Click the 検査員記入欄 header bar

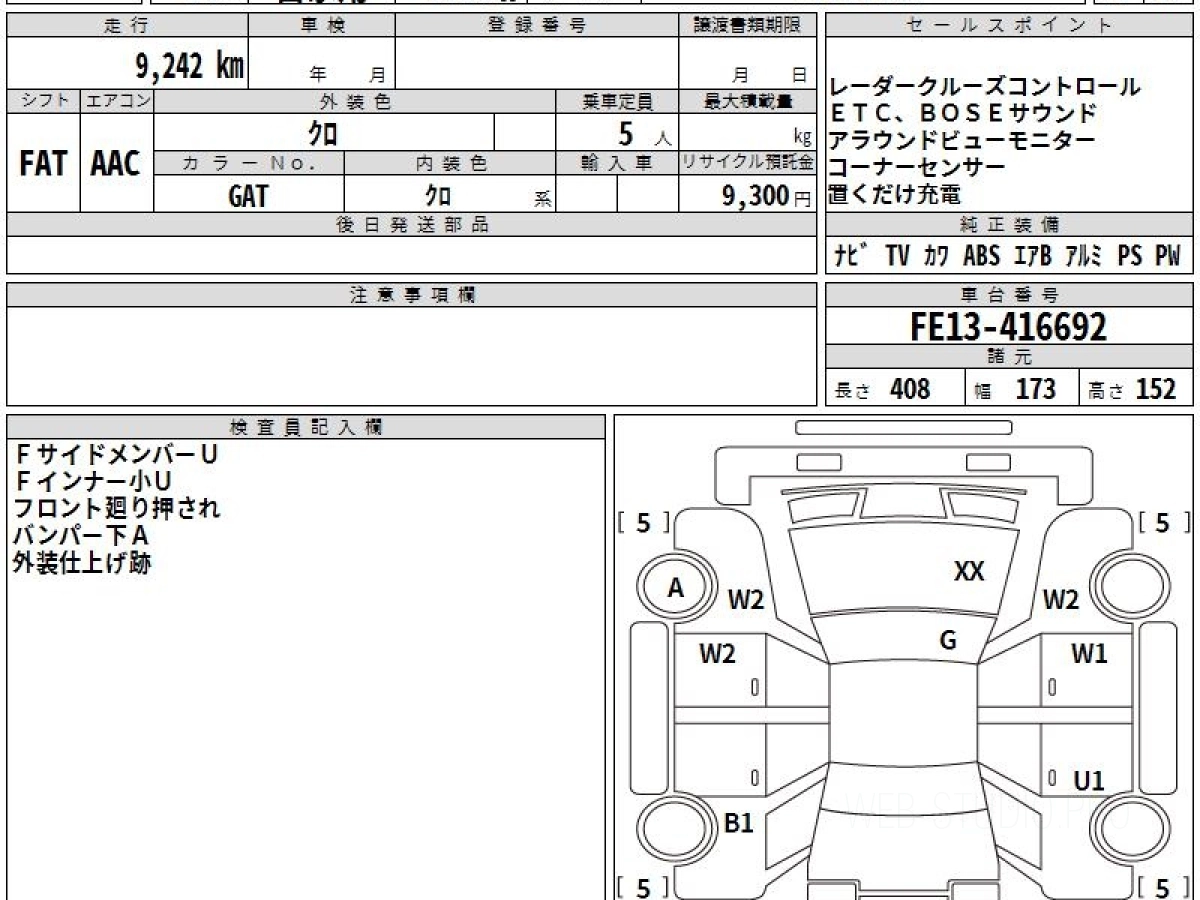[x=306, y=426]
